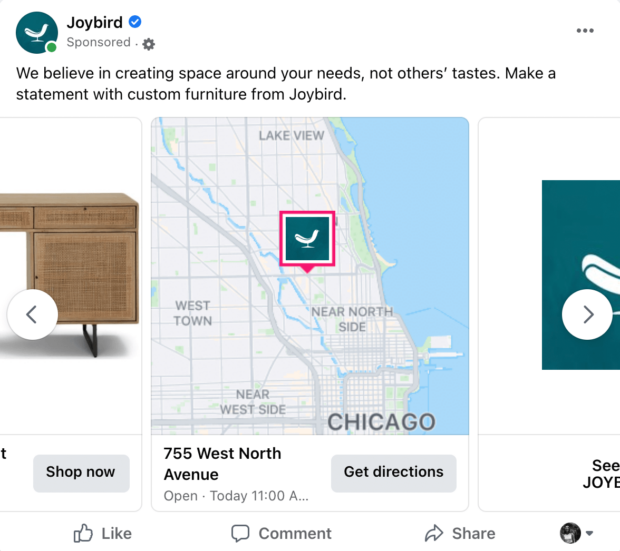Open the three-dot post options menu
Viewport: 620px width, 551px height.
(x=585, y=31)
